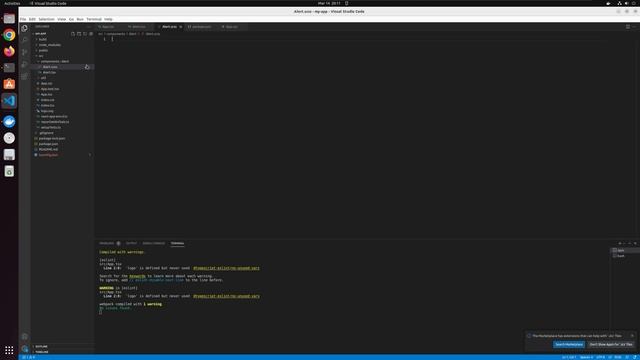Switch to the Debug Console tab
Image resolution: width=640 pixels, height=360 pixels.
(153, 243)
